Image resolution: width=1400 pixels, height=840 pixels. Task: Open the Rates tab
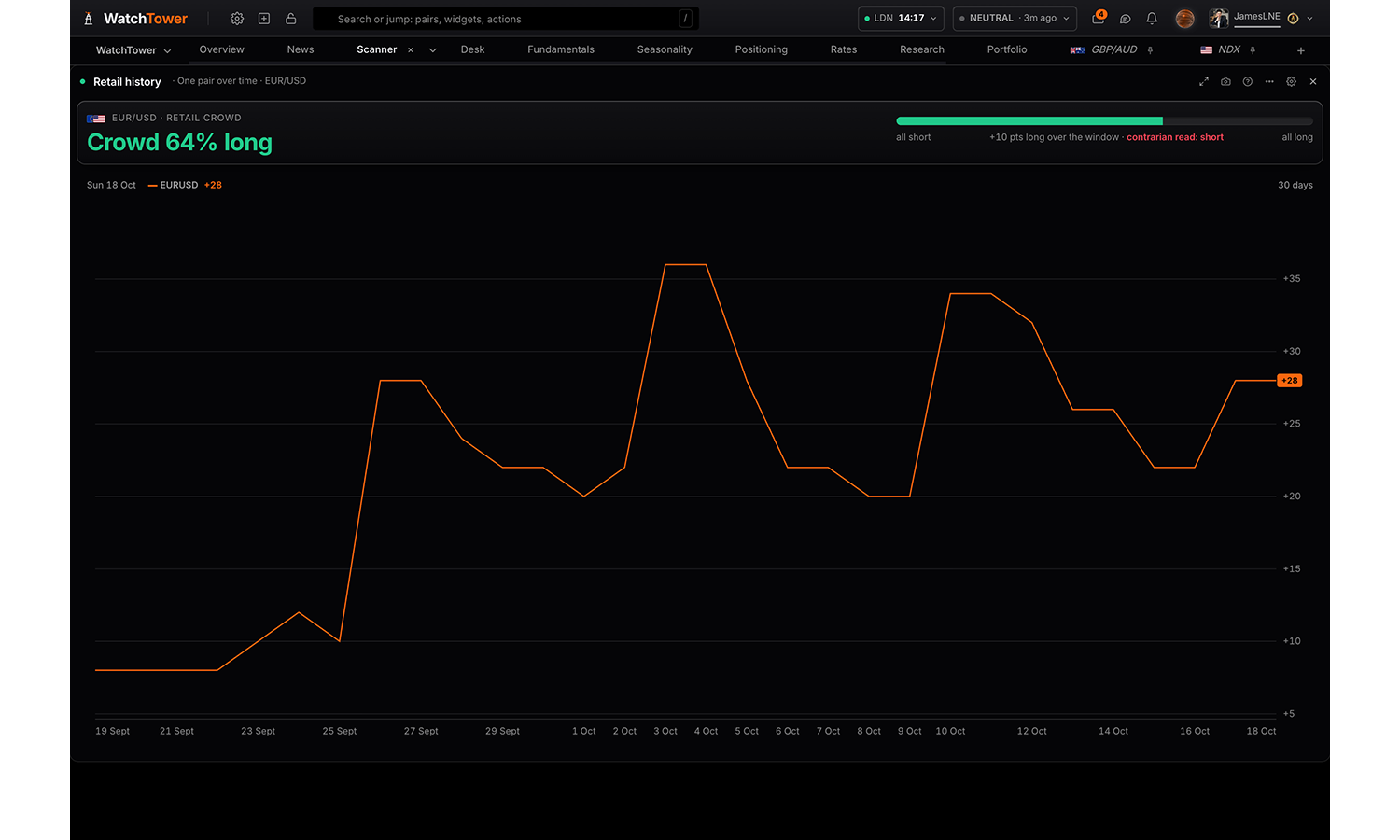coord(844,49)
